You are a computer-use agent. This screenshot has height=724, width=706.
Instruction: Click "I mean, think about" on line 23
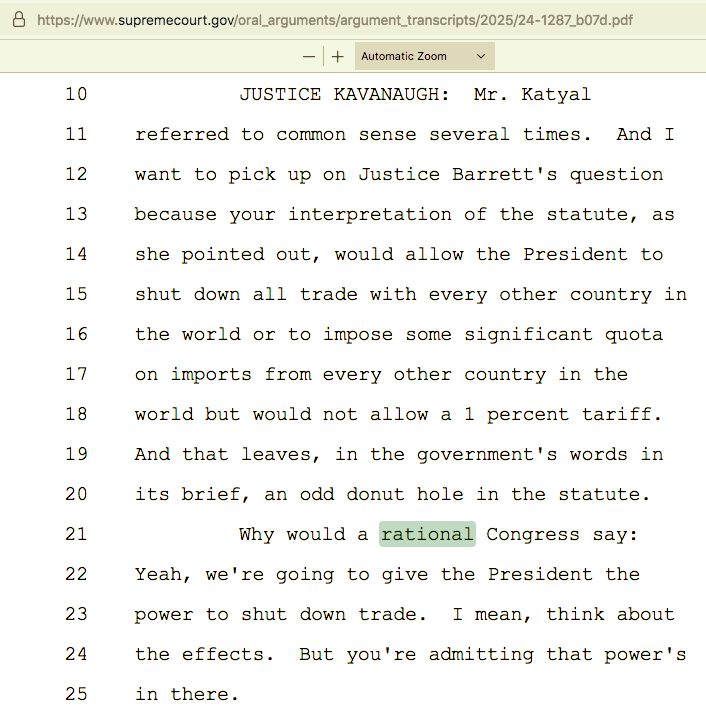(563, 615)
